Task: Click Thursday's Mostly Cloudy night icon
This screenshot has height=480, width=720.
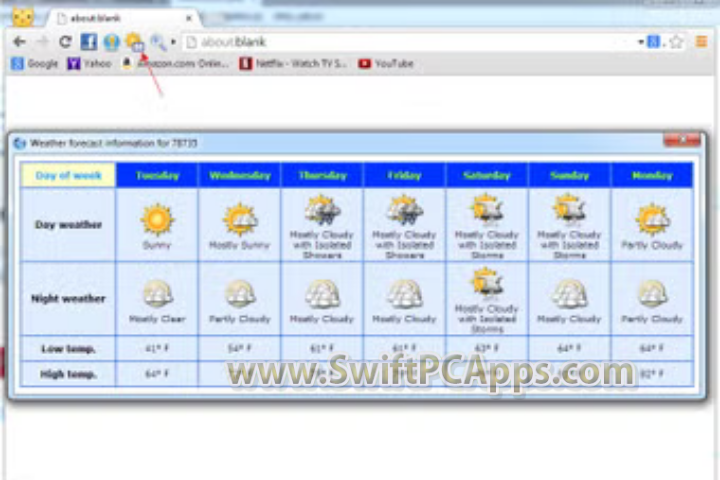Action: pyautogui.click(x=322, y=294)
